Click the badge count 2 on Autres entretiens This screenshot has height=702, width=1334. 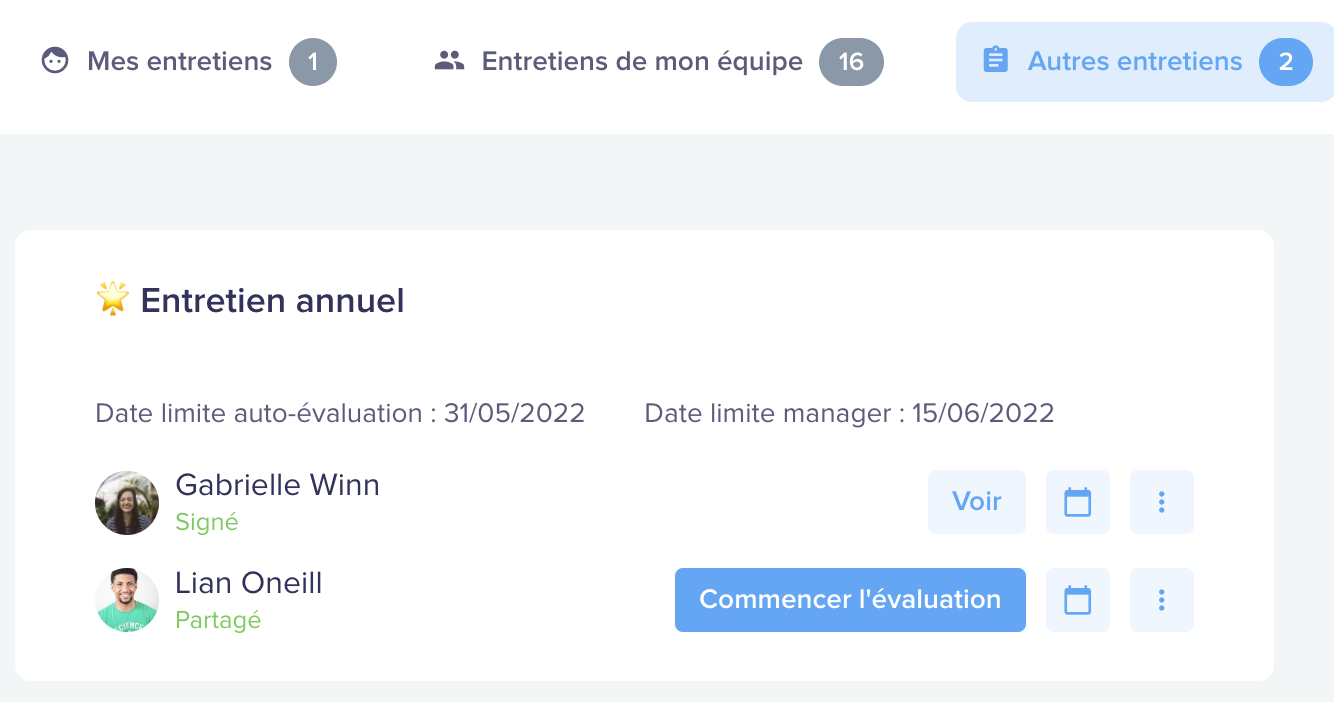coord(1286,62)
